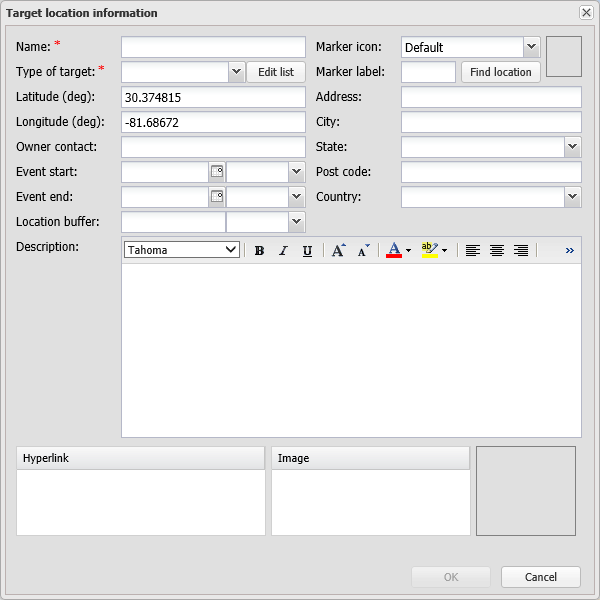Click the Name input field

[213, 47]
